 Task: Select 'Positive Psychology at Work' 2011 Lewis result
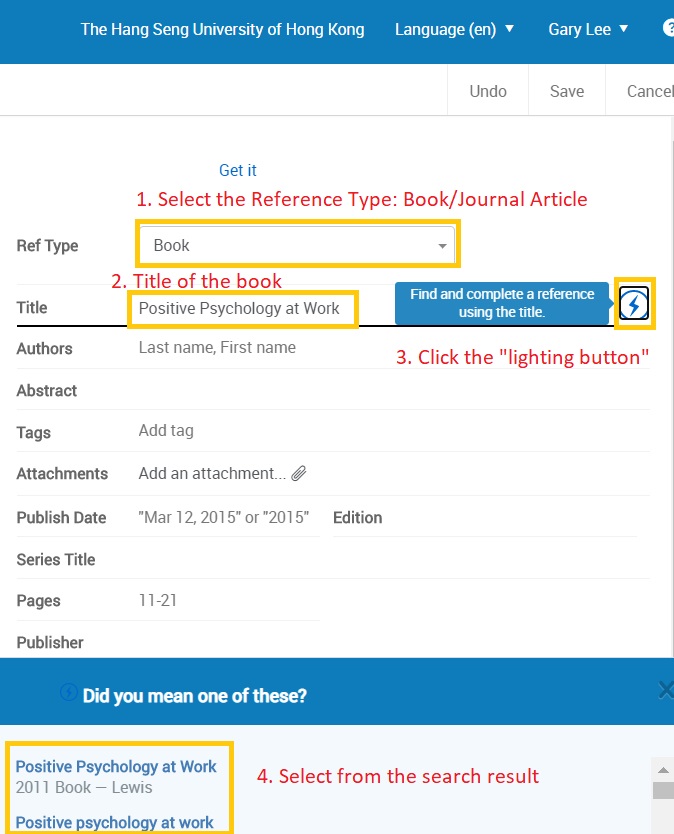point(116,766)
